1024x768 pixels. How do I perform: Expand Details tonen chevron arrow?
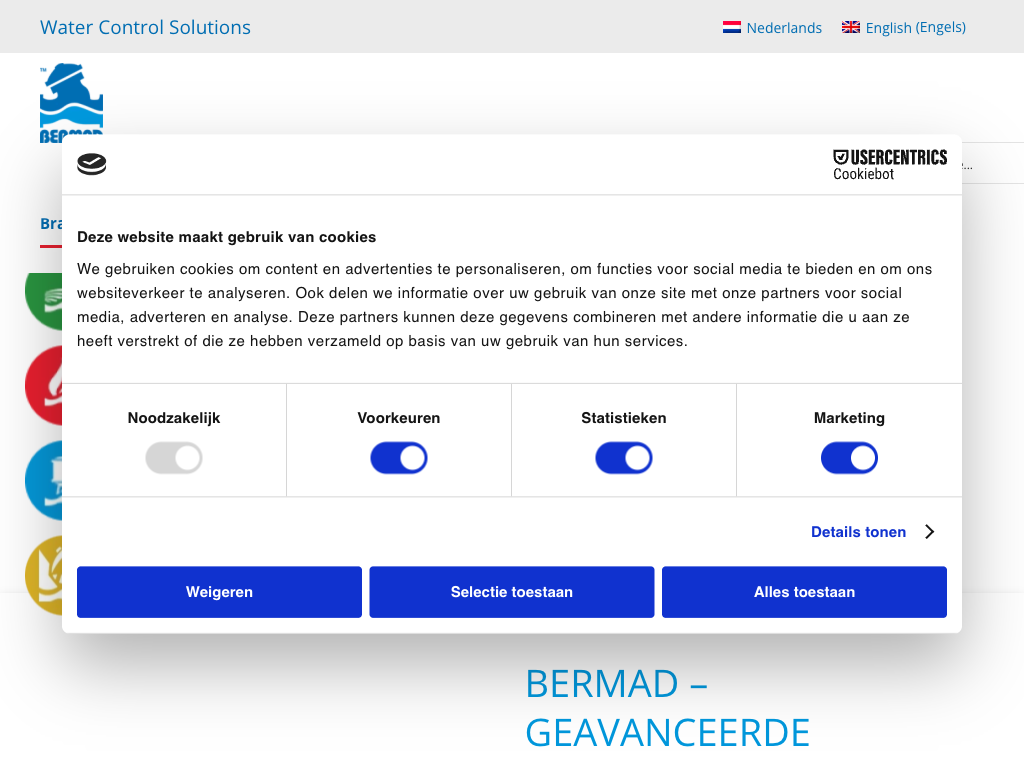click(929, 532)
